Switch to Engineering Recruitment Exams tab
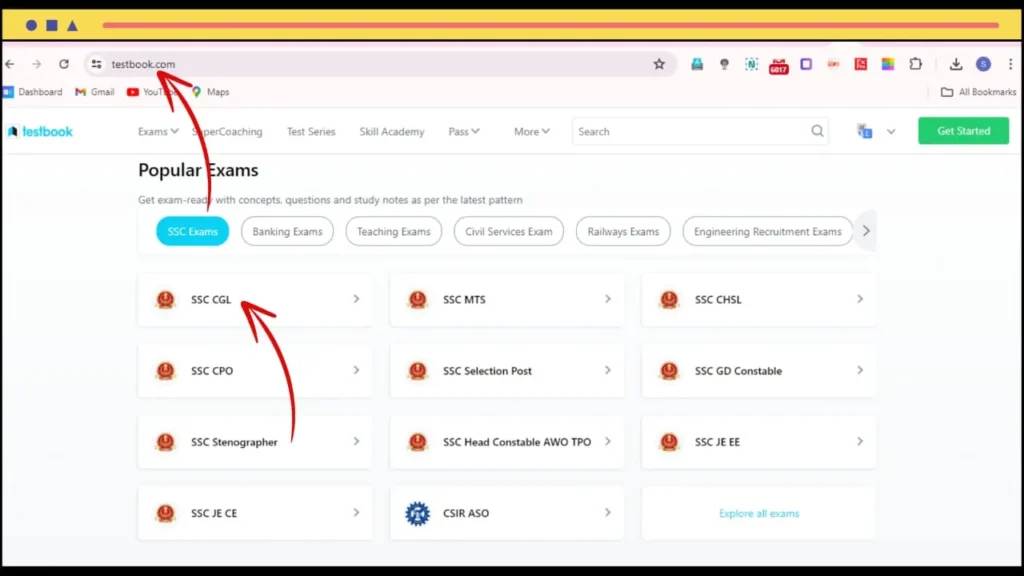The width and height of the screenshot is (1024, 576). (767, 231)
